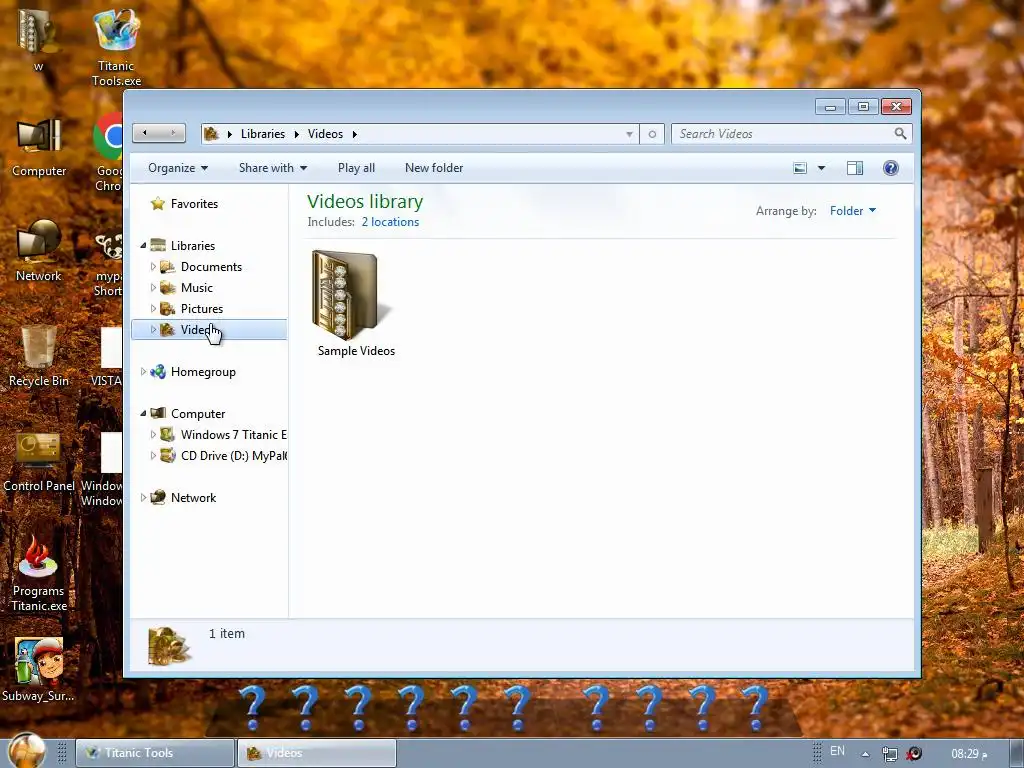Image resolution: width=1024 pixels, height=768 pixels.
Task: Click the network tray icon
Action: point(889,754)
